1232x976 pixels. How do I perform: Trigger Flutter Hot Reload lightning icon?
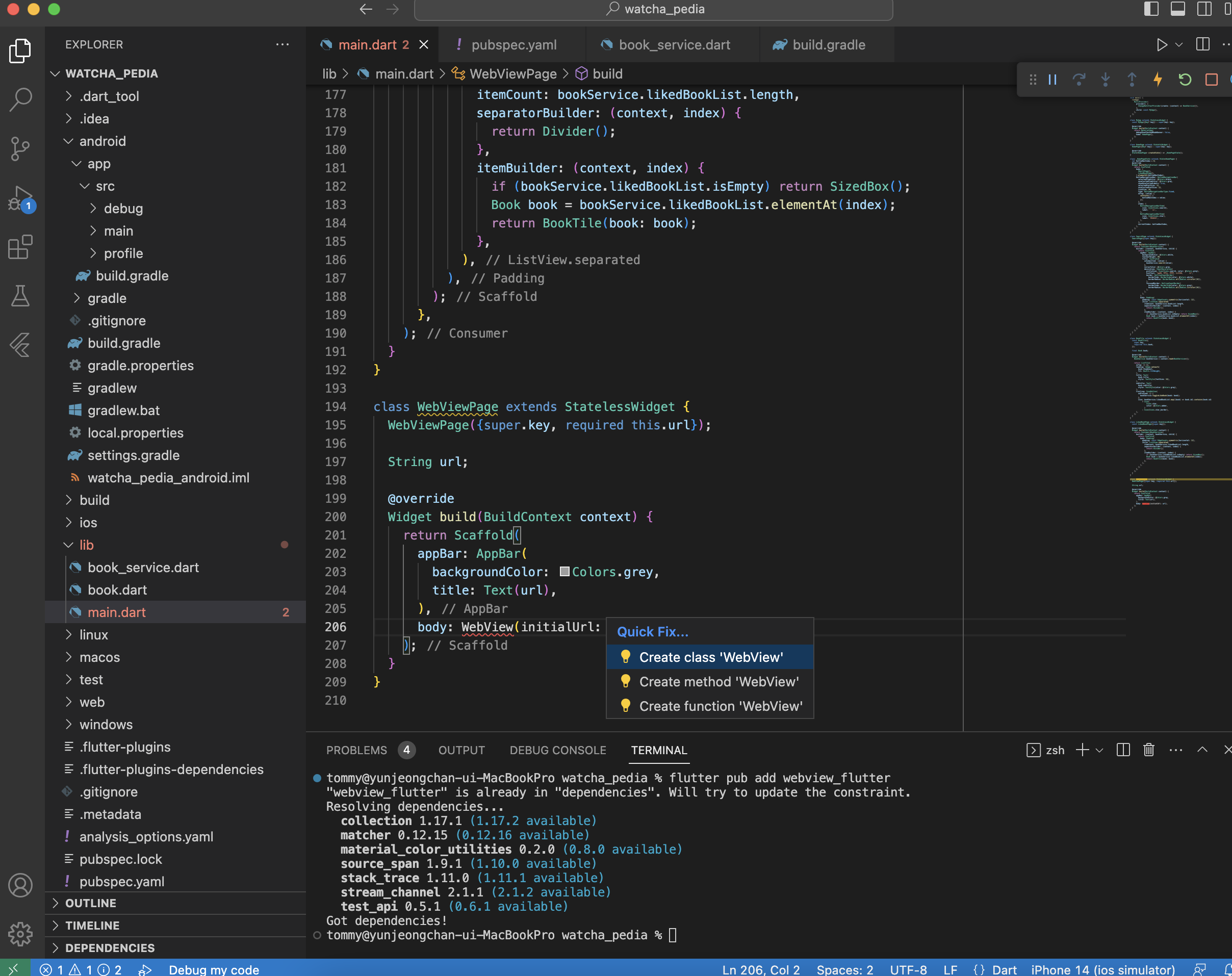point(1158,80)
